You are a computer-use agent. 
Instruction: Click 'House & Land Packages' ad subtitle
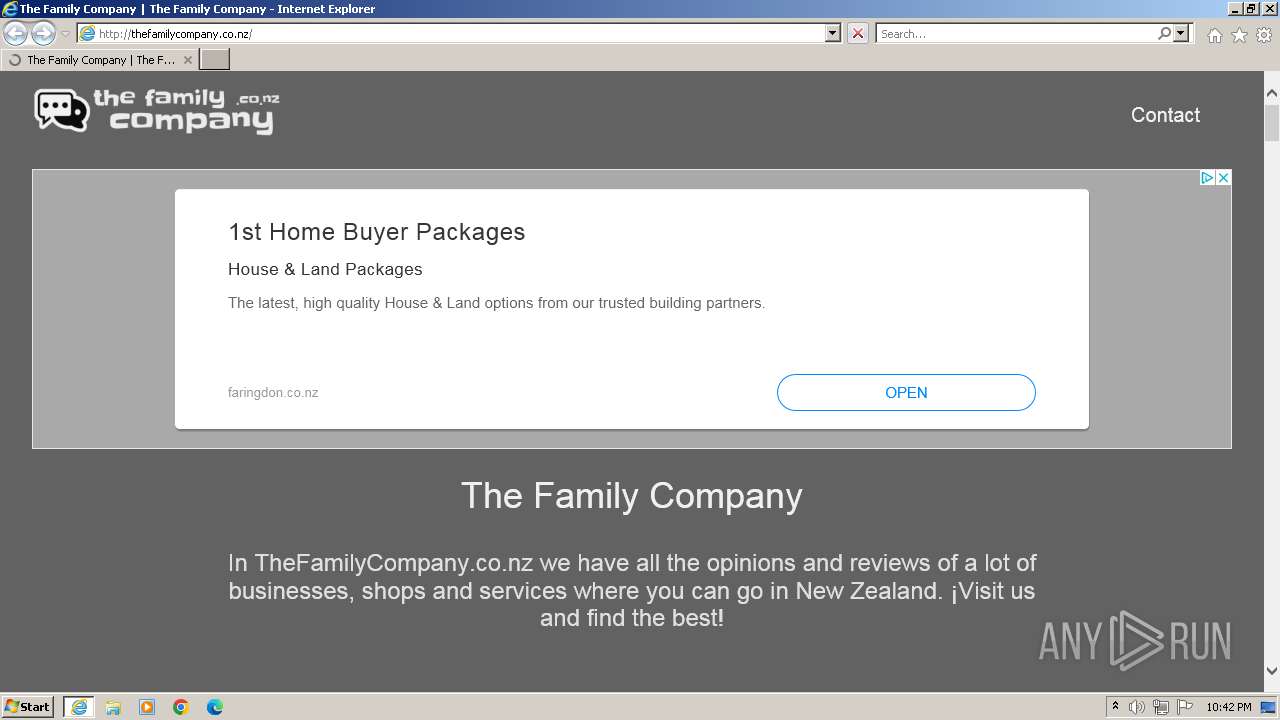[x=325, y=269]
